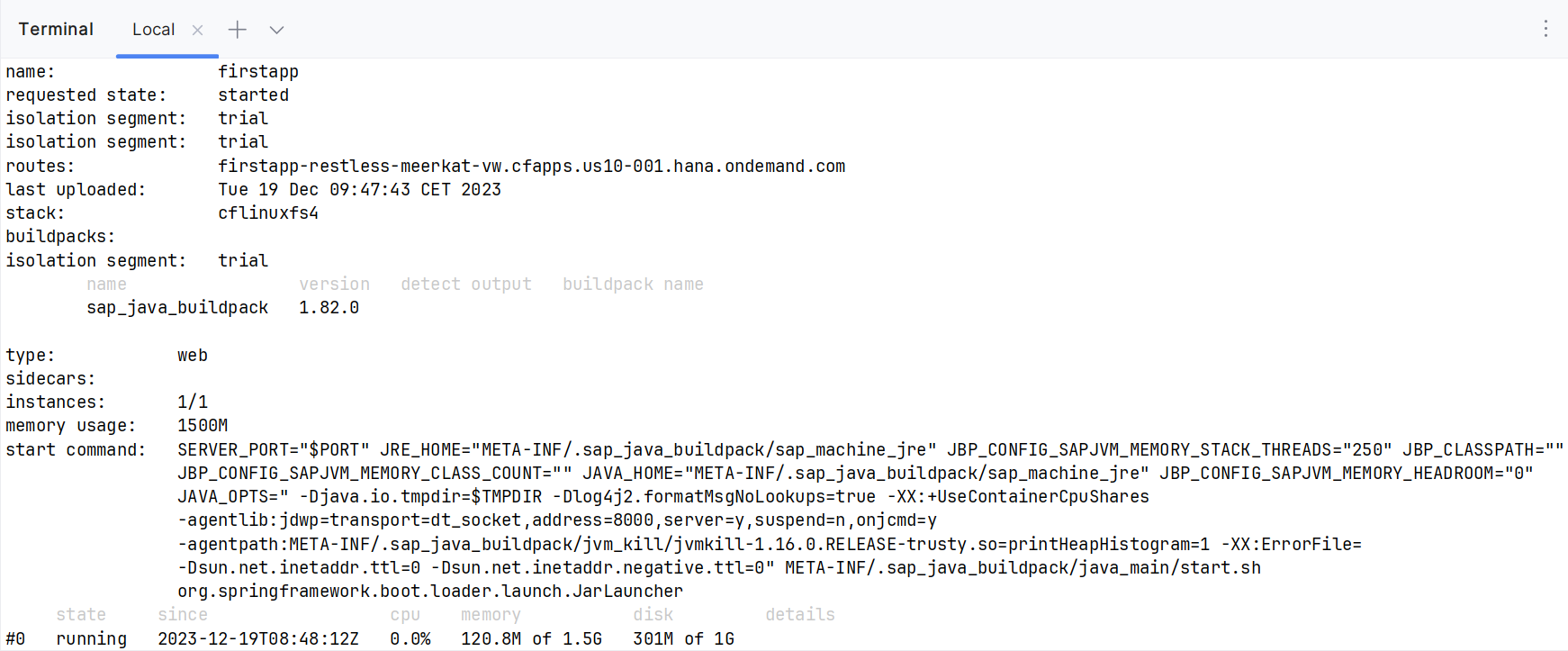The width and height of the screenshot is (1568, 651).
Task: Click the JarLauncher class line
Action: click(x=430, y=592)
